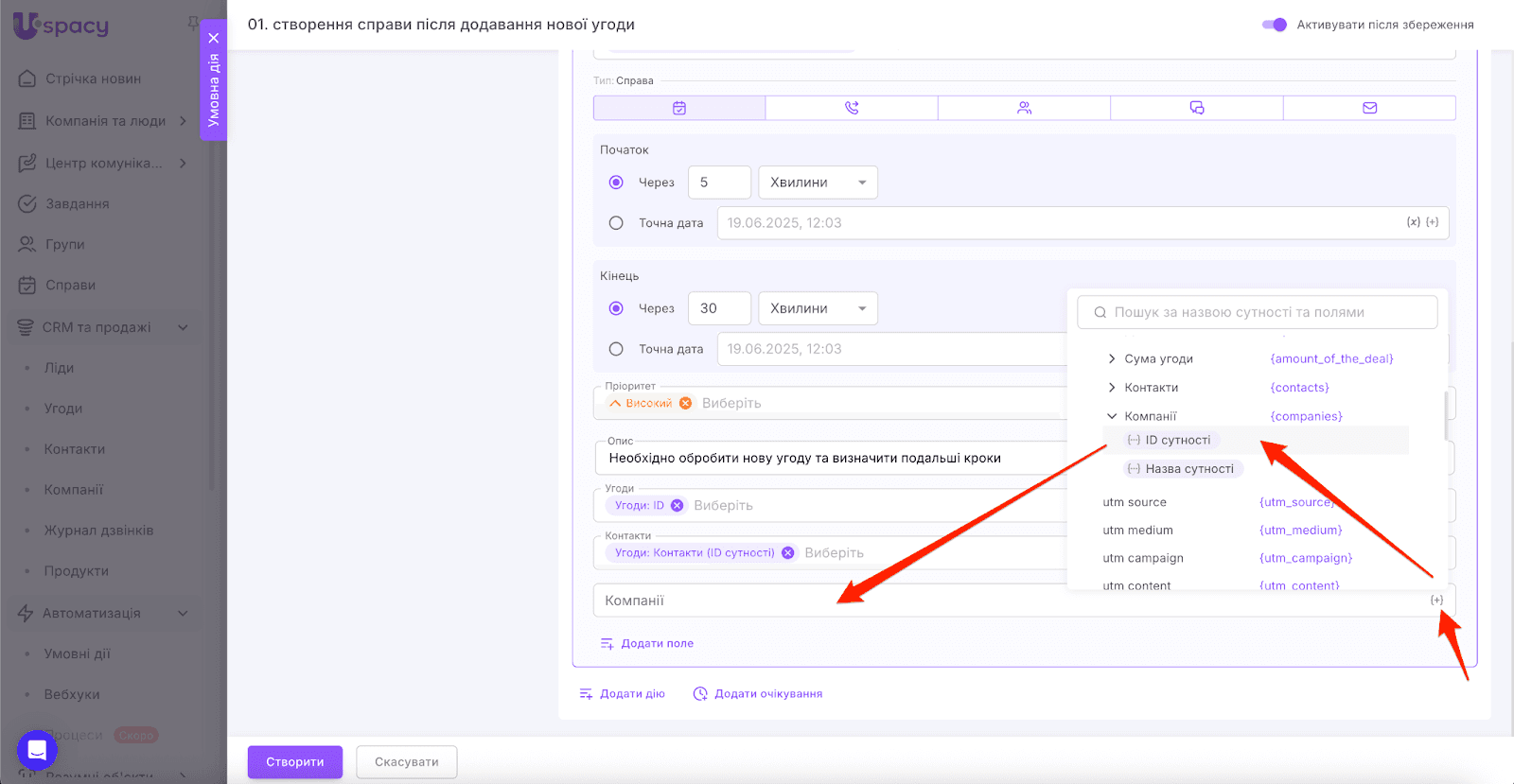Click the variable insert icon in Компанії field
Screen dimensions: 1514x784
(x=1436, y=601)
